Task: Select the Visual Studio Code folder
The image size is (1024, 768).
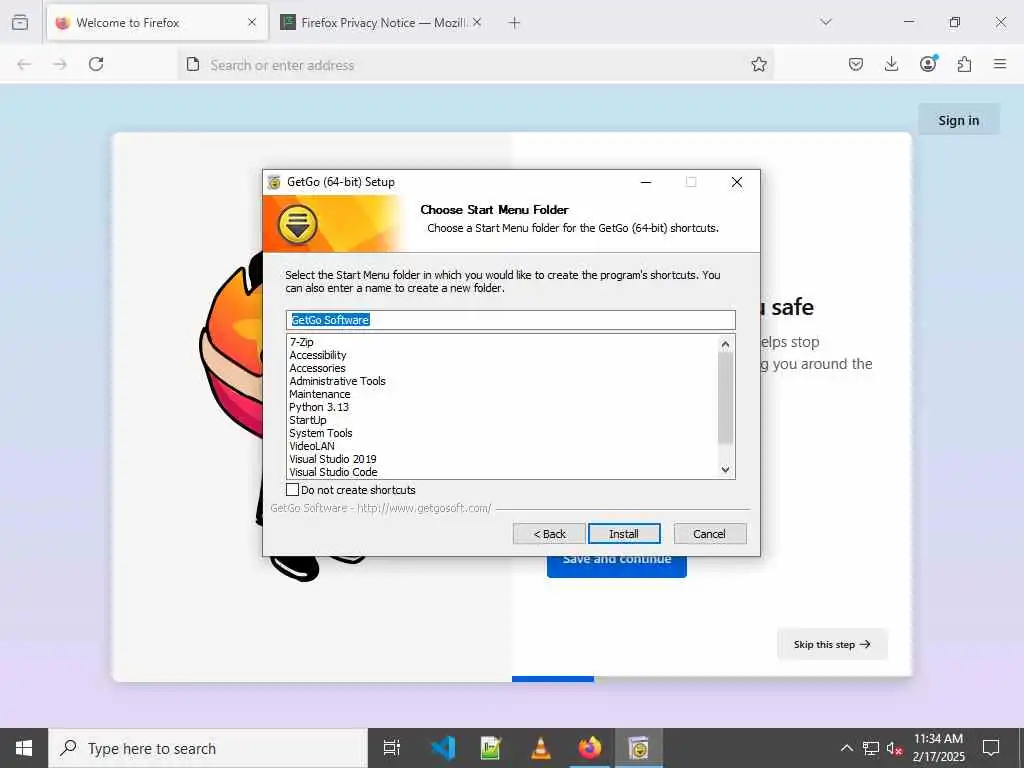Action: click(x=334, y=472)
